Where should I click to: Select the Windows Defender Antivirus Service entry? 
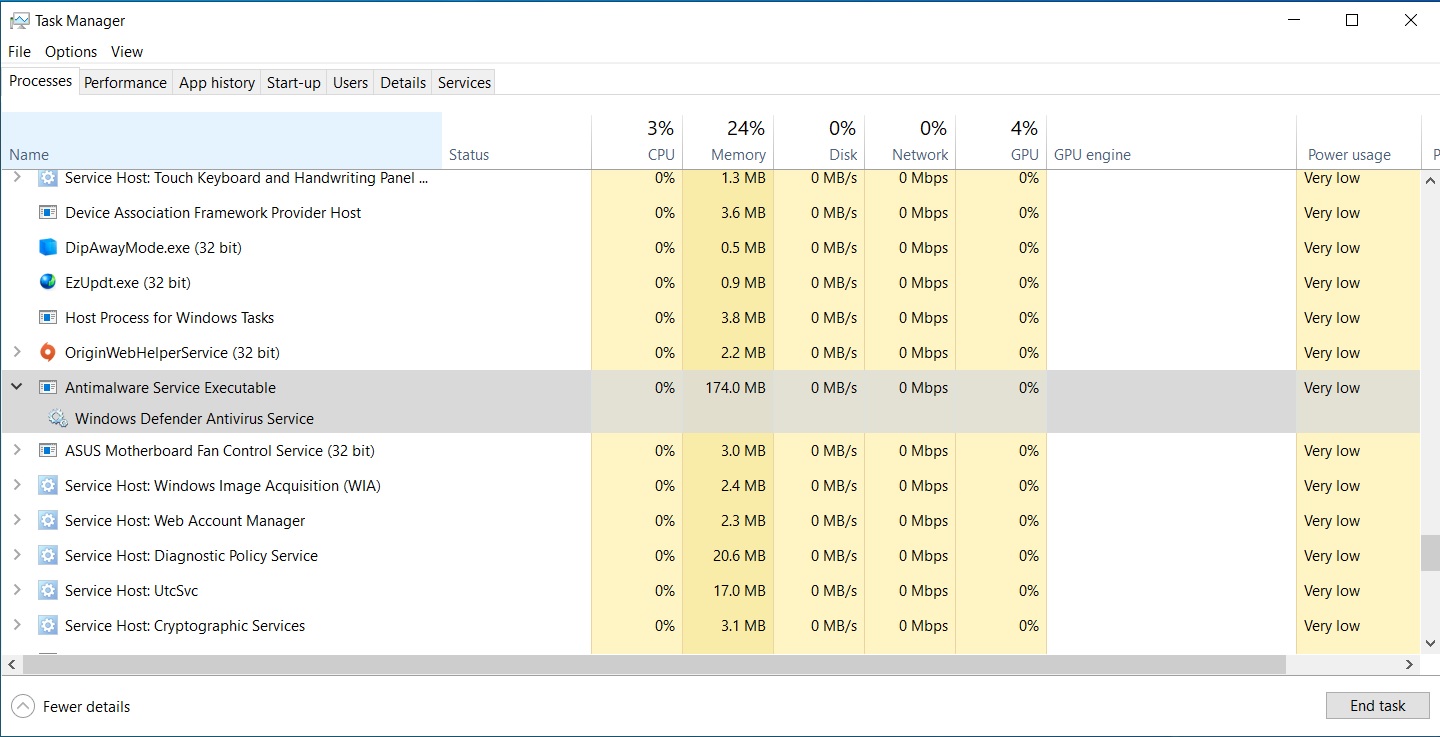(x=194, y=419)
